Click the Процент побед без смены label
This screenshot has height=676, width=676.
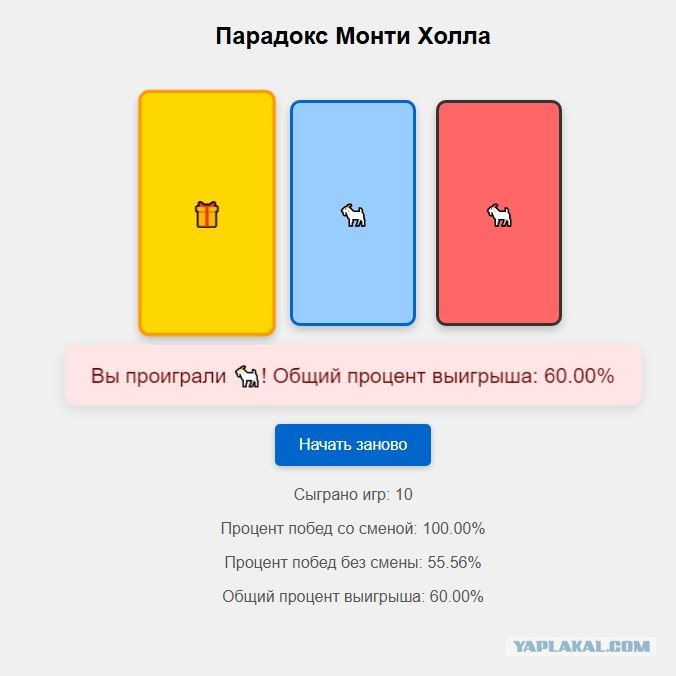pos(323,563)
